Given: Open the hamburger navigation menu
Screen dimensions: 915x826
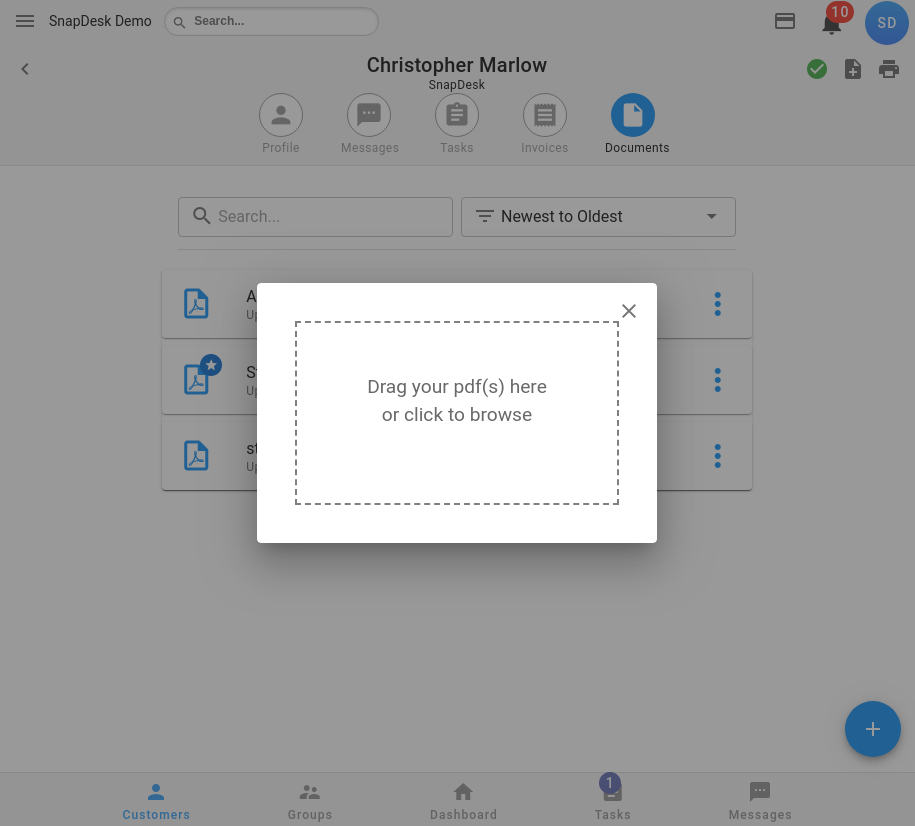Looking at the screenshot, I should (25, 21).
